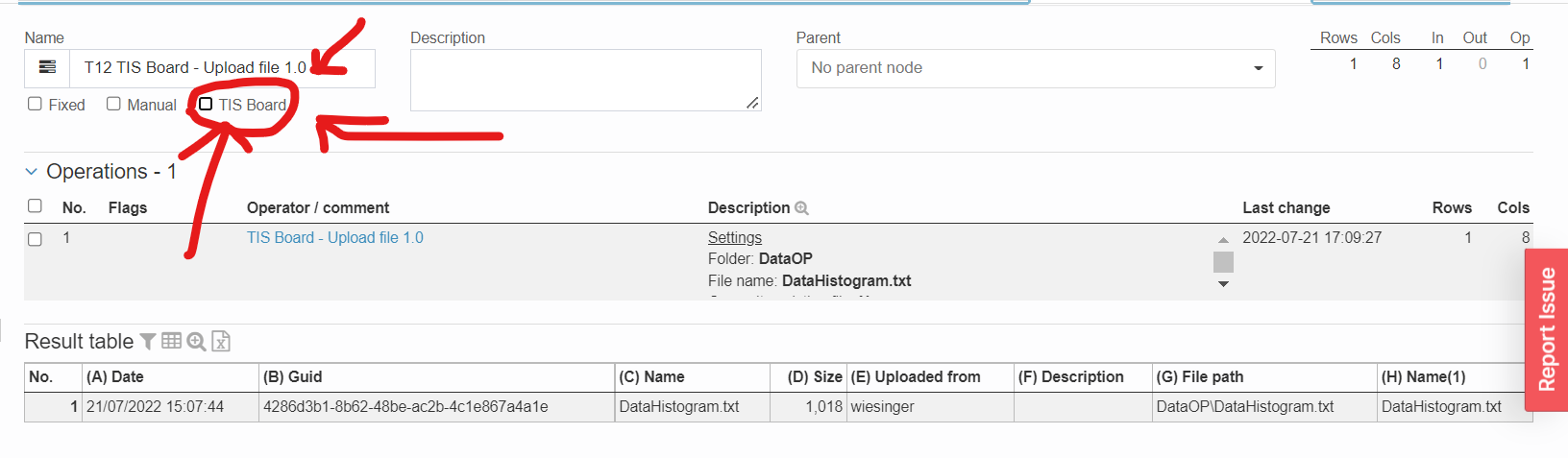This screenshot has width=1568, height=458.
Task: Open the filter icon next to Result table
Action: (148, 341)
